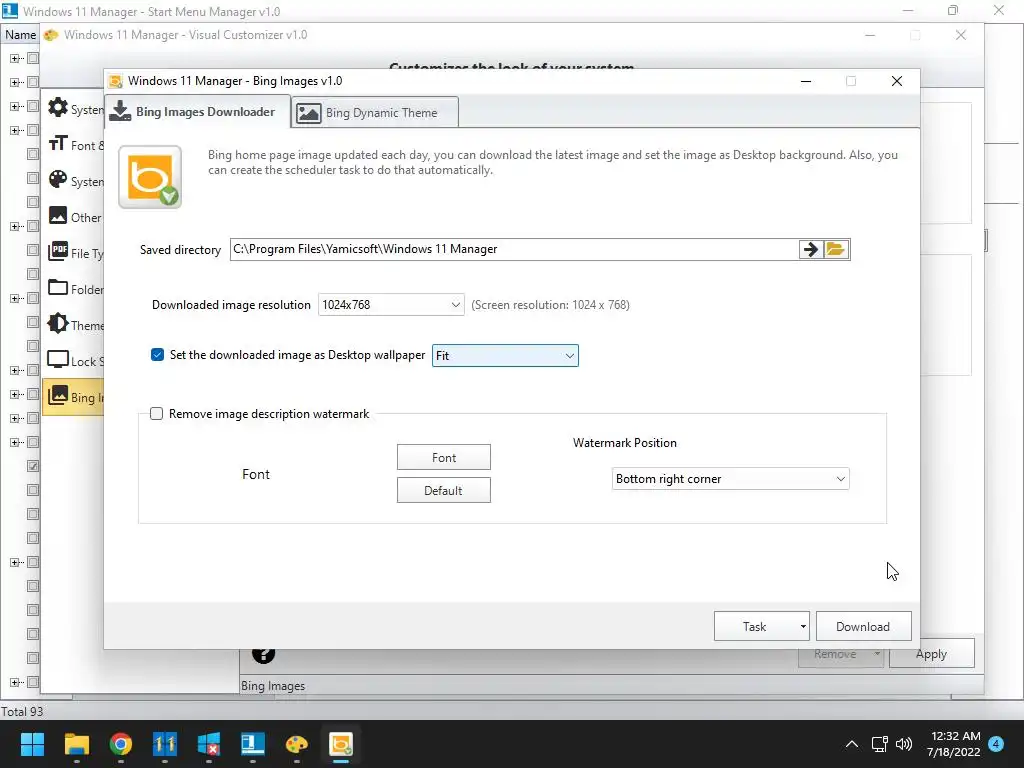Toggle the checked tree checkbox in Start Menu Manager
This screenshot has height=768, width=1024.
(x=33, y=466)
